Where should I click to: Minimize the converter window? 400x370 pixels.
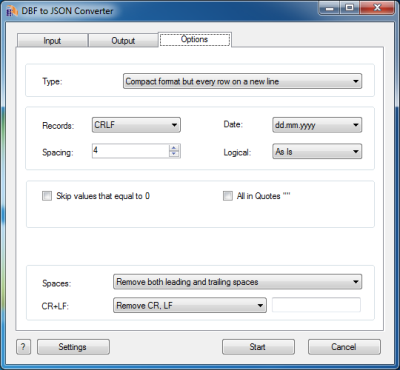pyautogui.click(x=329, y=8)
